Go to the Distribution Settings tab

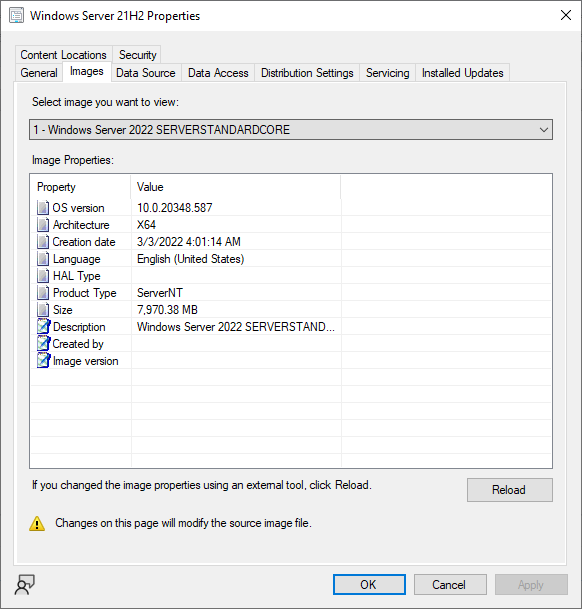pos(307,73)
